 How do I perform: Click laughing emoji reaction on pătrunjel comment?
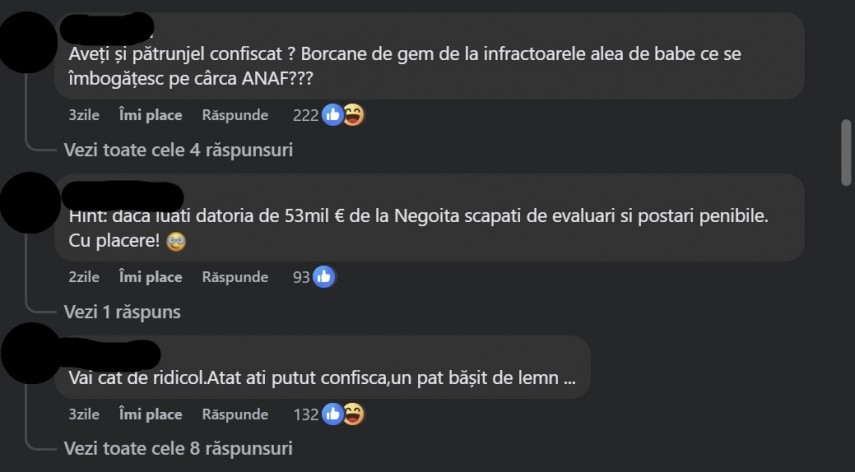[x=353, y=115]
